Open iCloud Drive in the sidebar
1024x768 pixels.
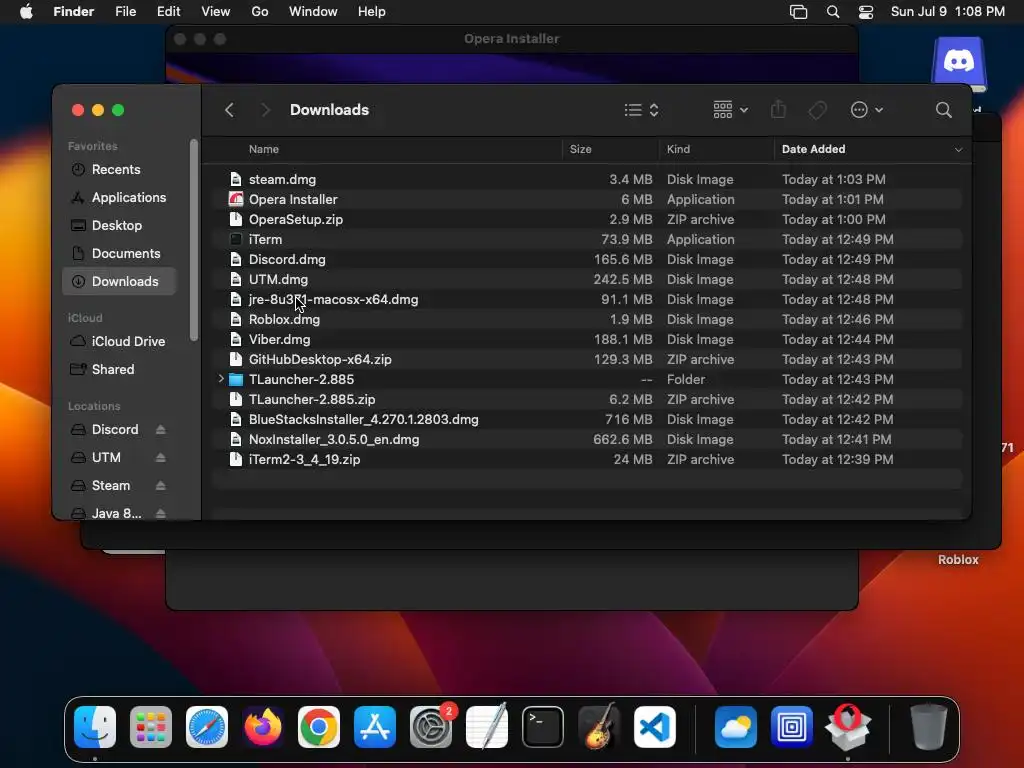pos(119,342)
